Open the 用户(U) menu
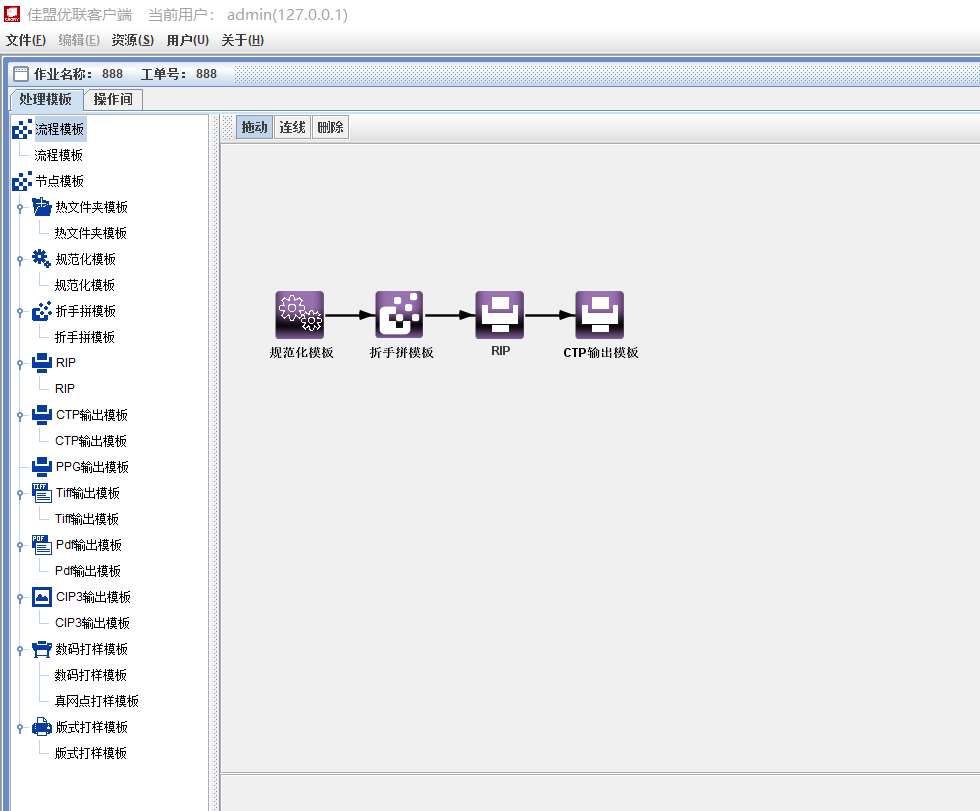The height and width of the screenshot is (811, 980). tap(187, 40)
